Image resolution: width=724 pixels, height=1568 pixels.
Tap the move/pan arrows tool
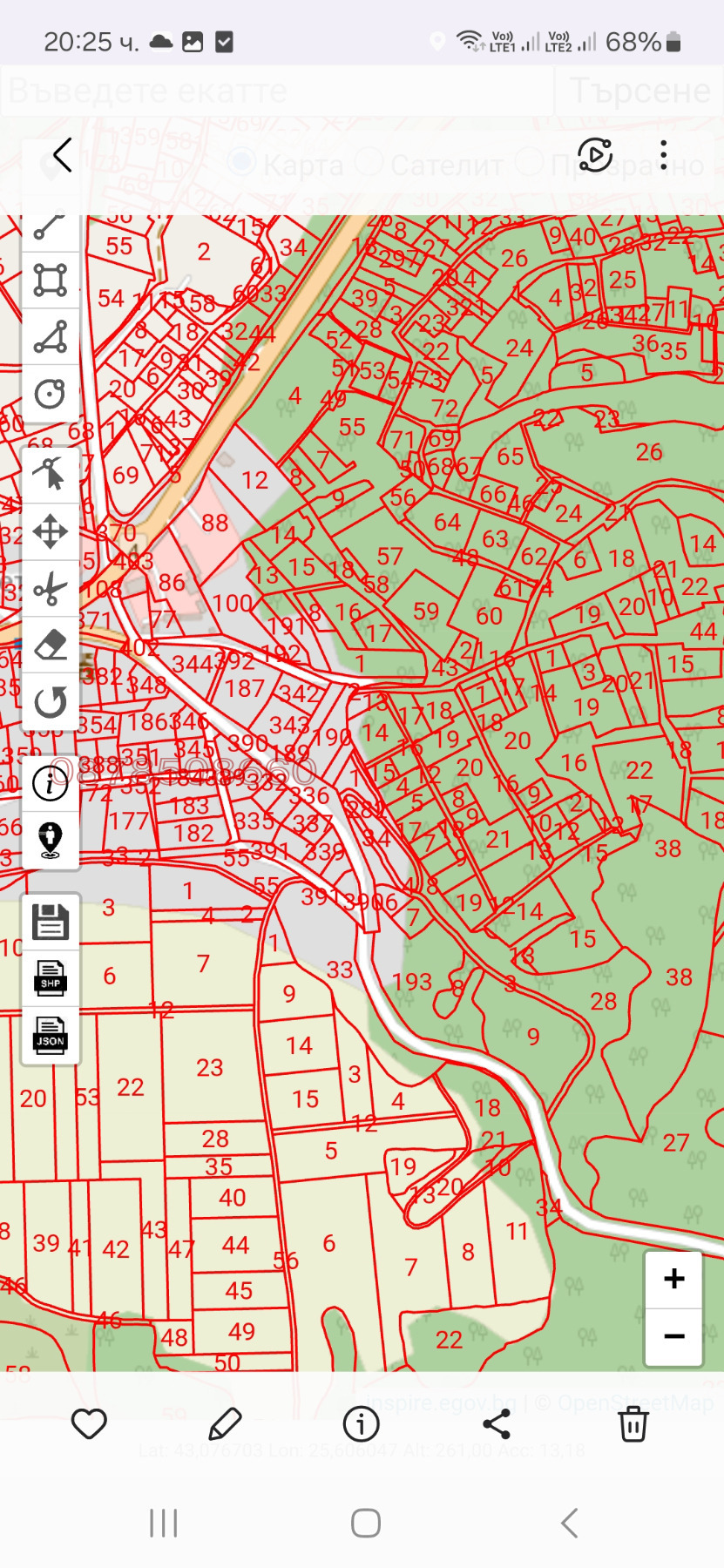click(50, 531)
